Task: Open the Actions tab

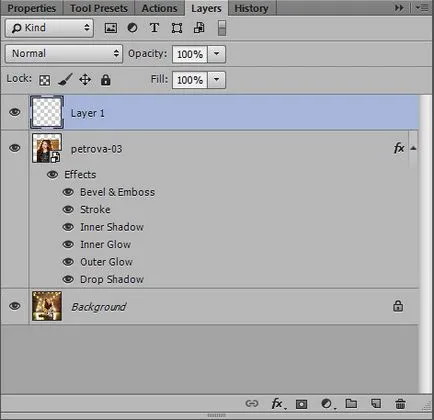Action: [159, 8]
